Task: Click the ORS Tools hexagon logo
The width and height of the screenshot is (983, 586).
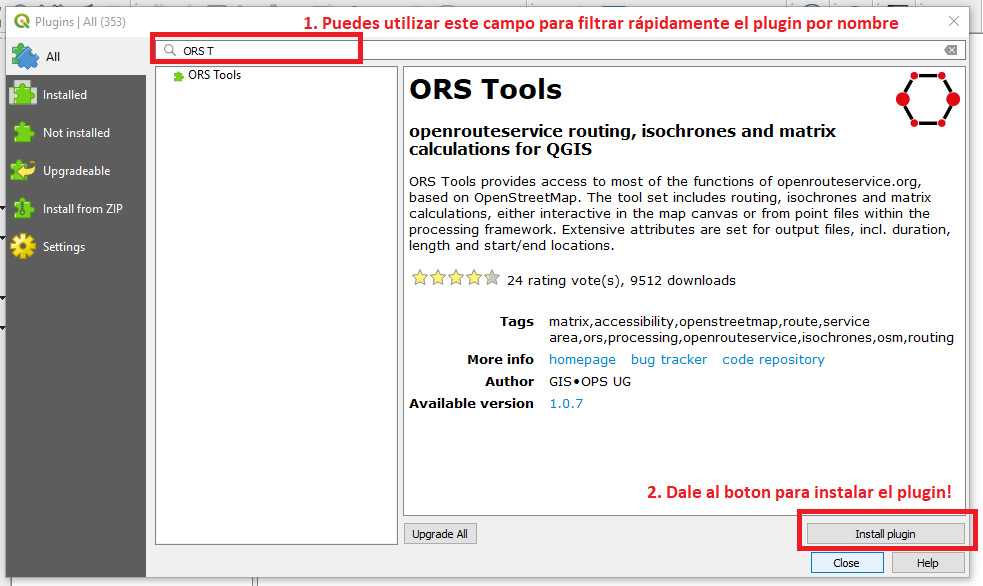Action: pyautogui.click(x=928, y=99)
